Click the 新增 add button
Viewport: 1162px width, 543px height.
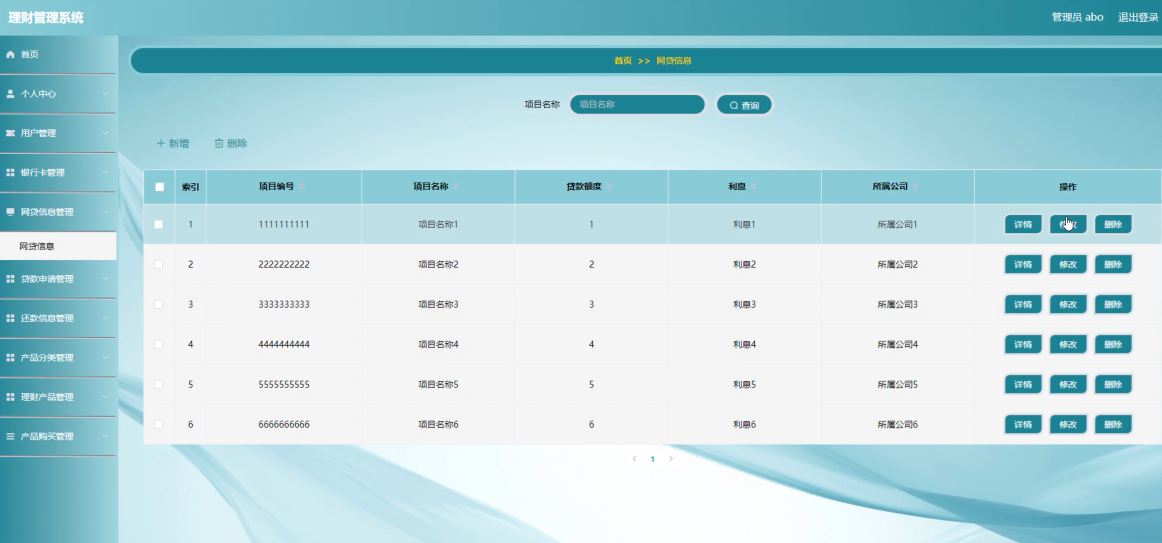pyautogui.click(x=173, y=144)
